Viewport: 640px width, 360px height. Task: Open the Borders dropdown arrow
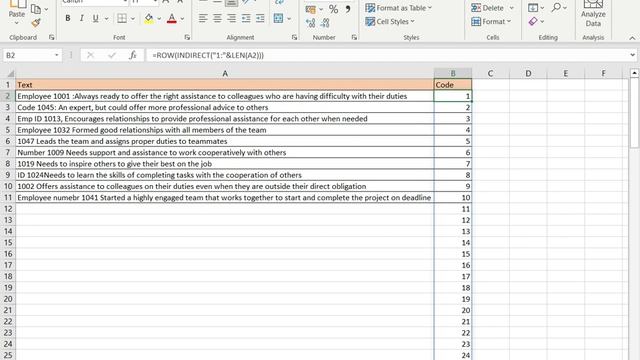point(133,18)
